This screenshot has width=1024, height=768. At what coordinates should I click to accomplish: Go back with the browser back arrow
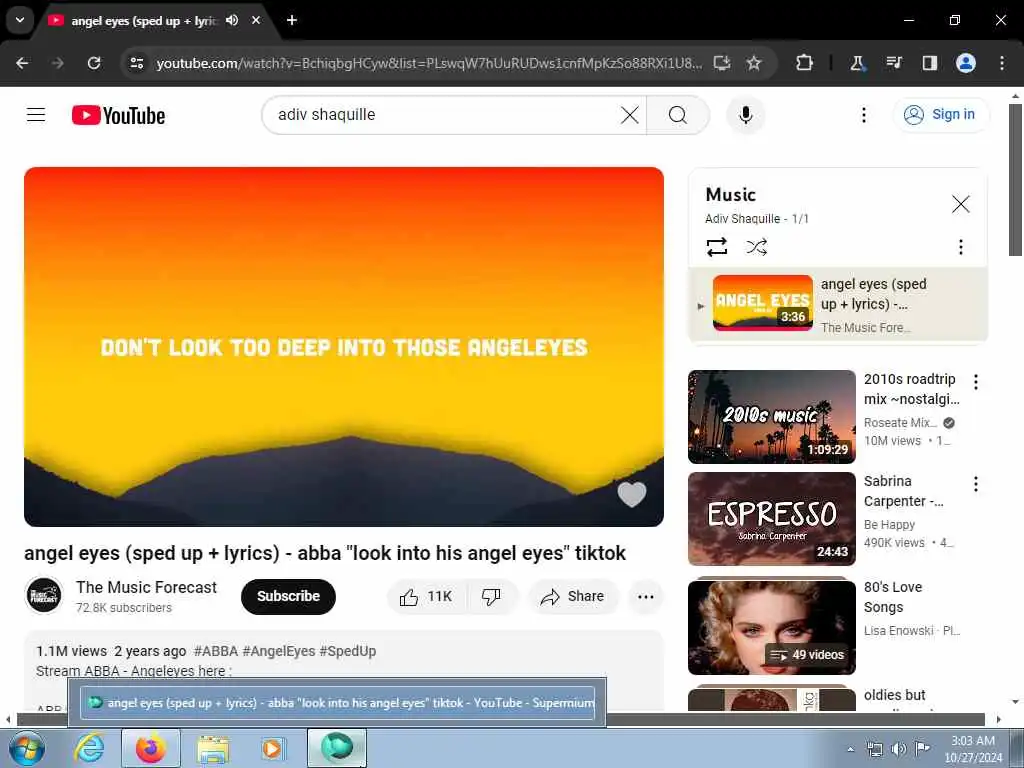click(x=22, y=63)
